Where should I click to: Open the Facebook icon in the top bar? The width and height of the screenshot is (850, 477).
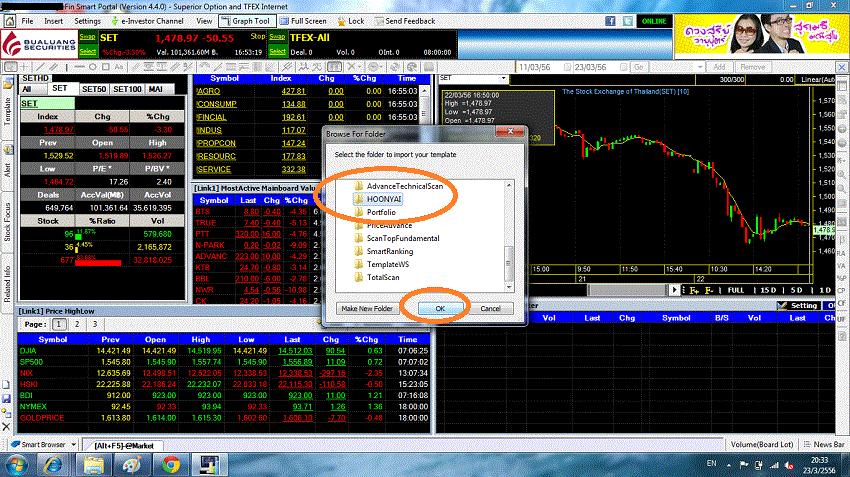pyautogui.click(x=610, y=21)
